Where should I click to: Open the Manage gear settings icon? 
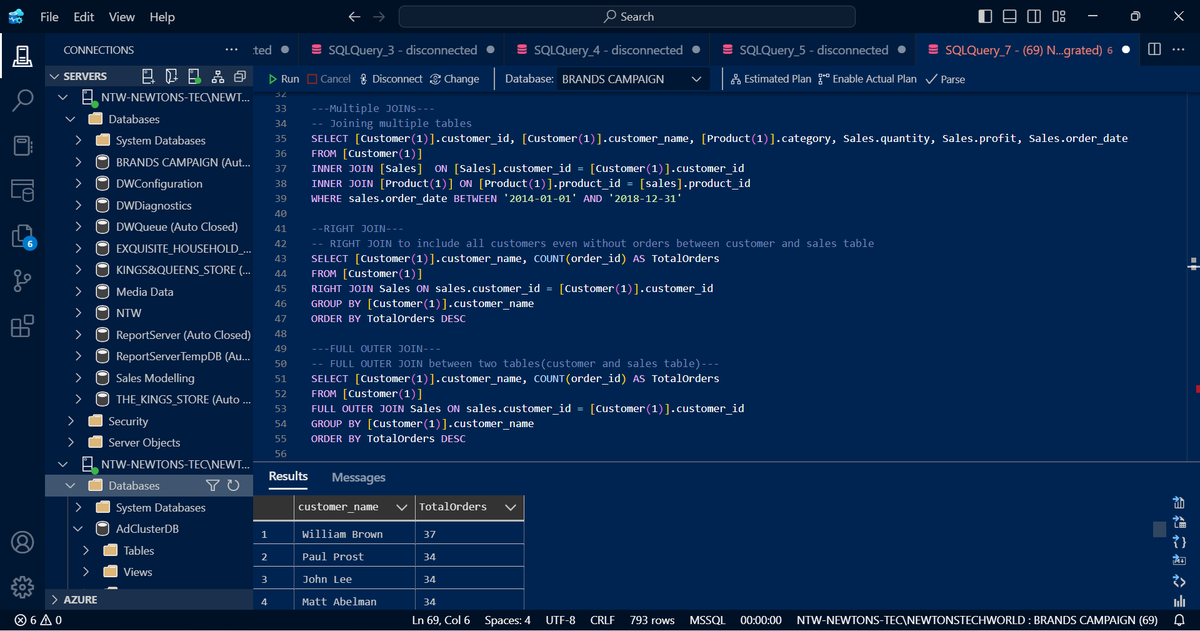click(x=22, y=587)
